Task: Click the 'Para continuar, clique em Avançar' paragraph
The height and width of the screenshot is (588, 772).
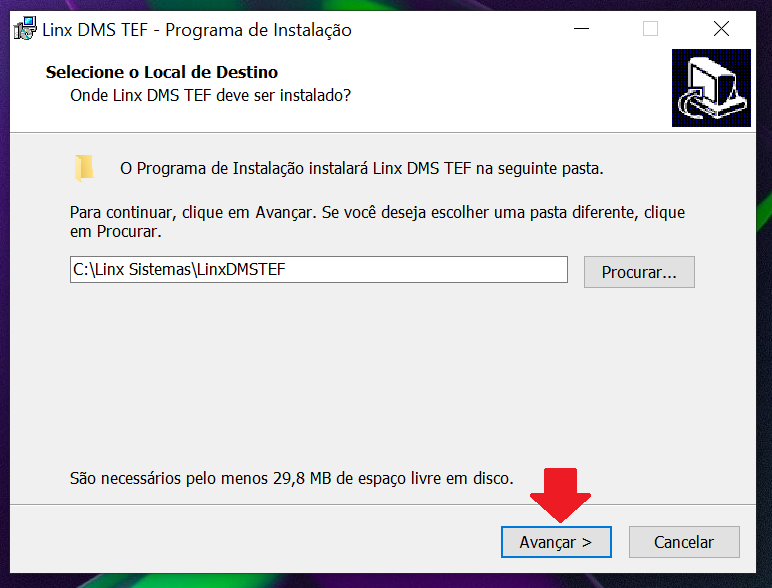Action: (x=377, y=222)
